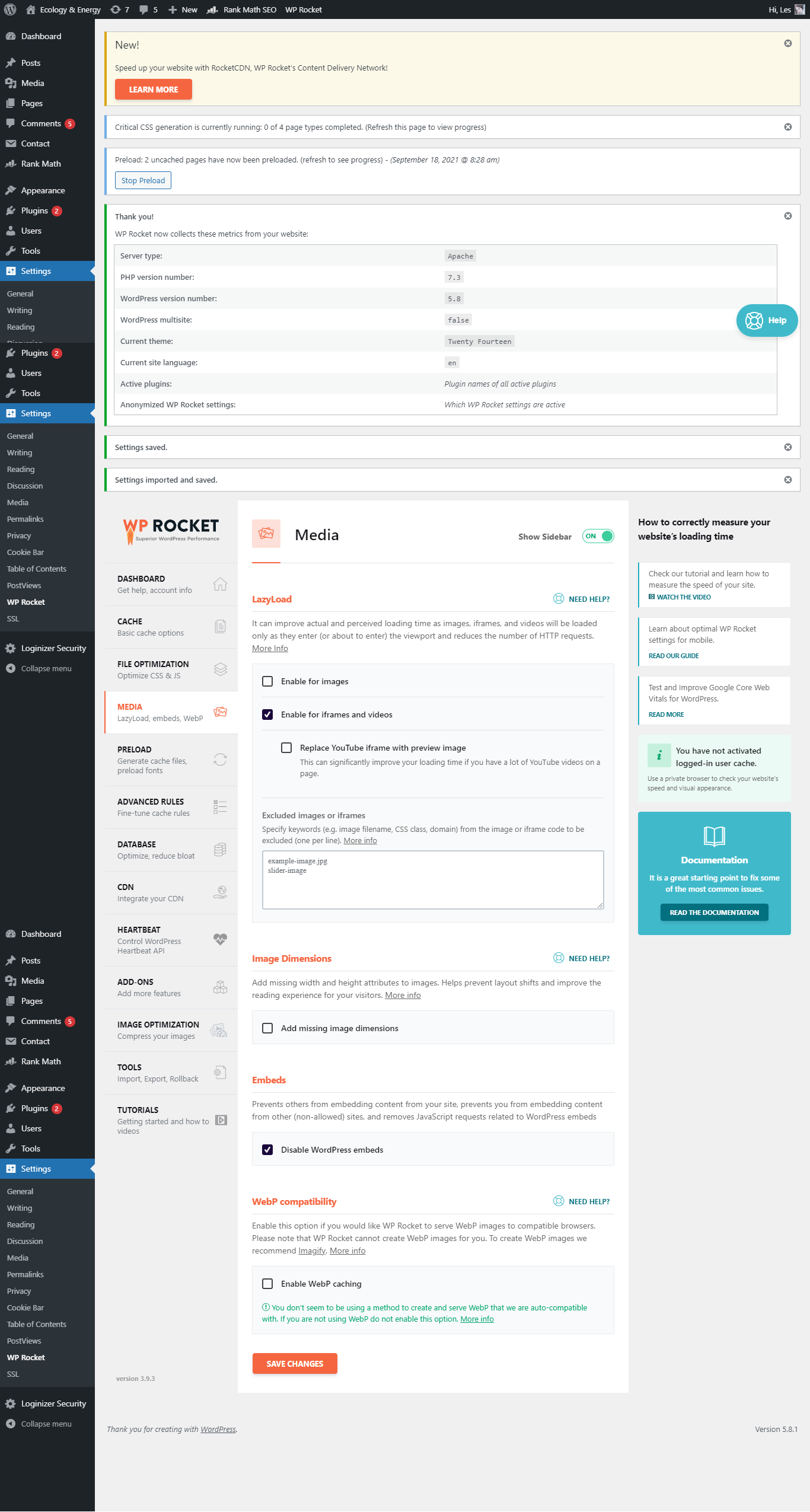This screenshot has width=810, height=1512.
Task: Click the Add-ons cubes icon
Action: [220, 987]
